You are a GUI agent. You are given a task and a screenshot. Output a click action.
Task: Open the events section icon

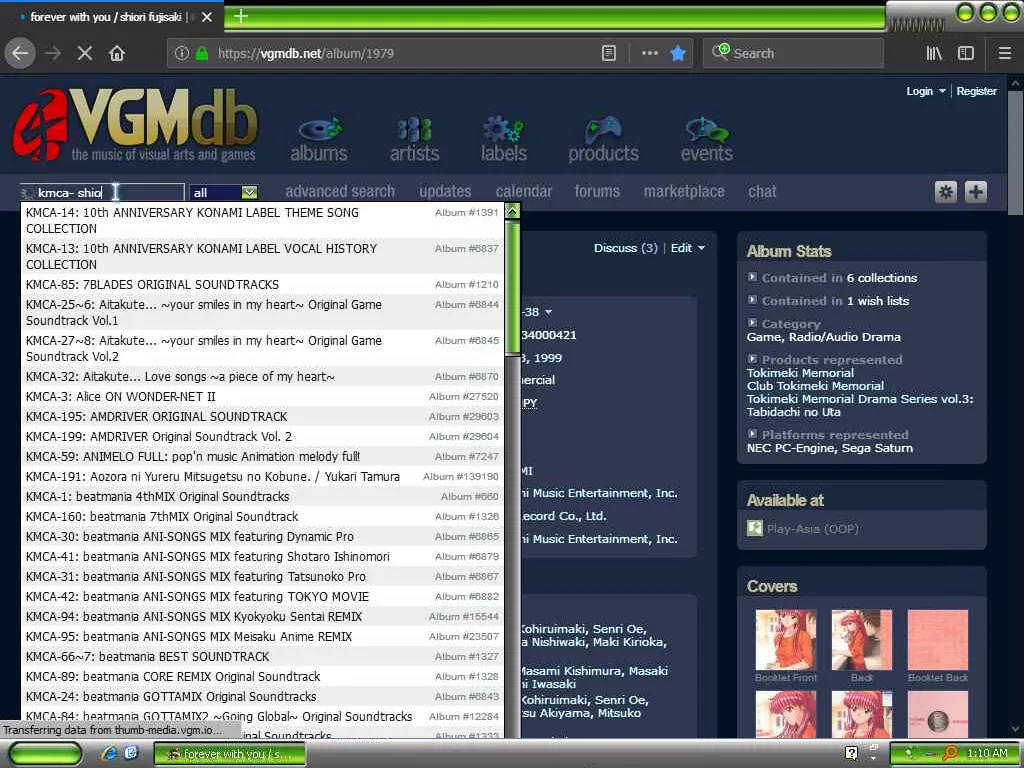coord(707,138)
